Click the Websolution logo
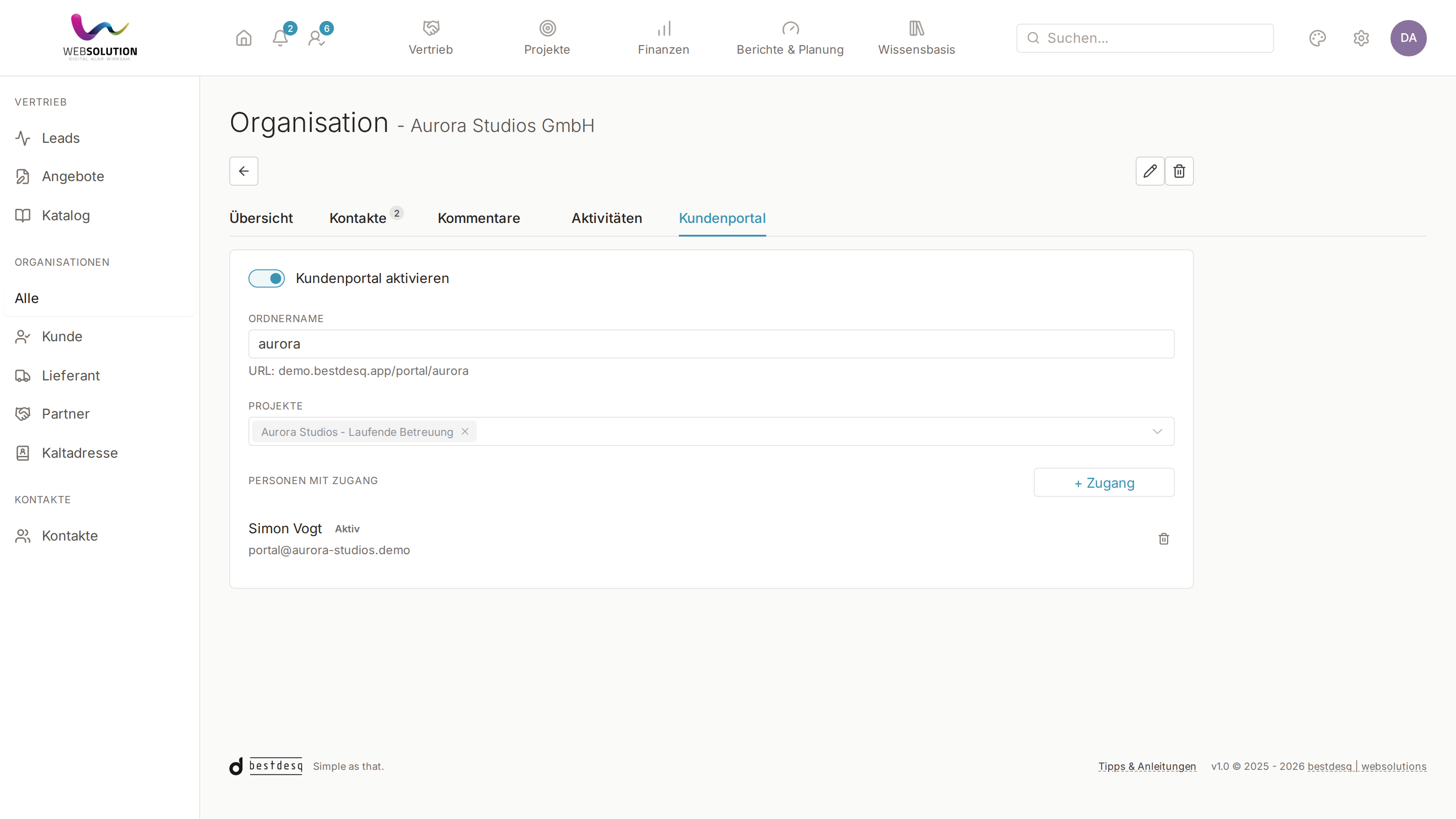Screen dimensions: 1456x819 [x=100, y=37]
